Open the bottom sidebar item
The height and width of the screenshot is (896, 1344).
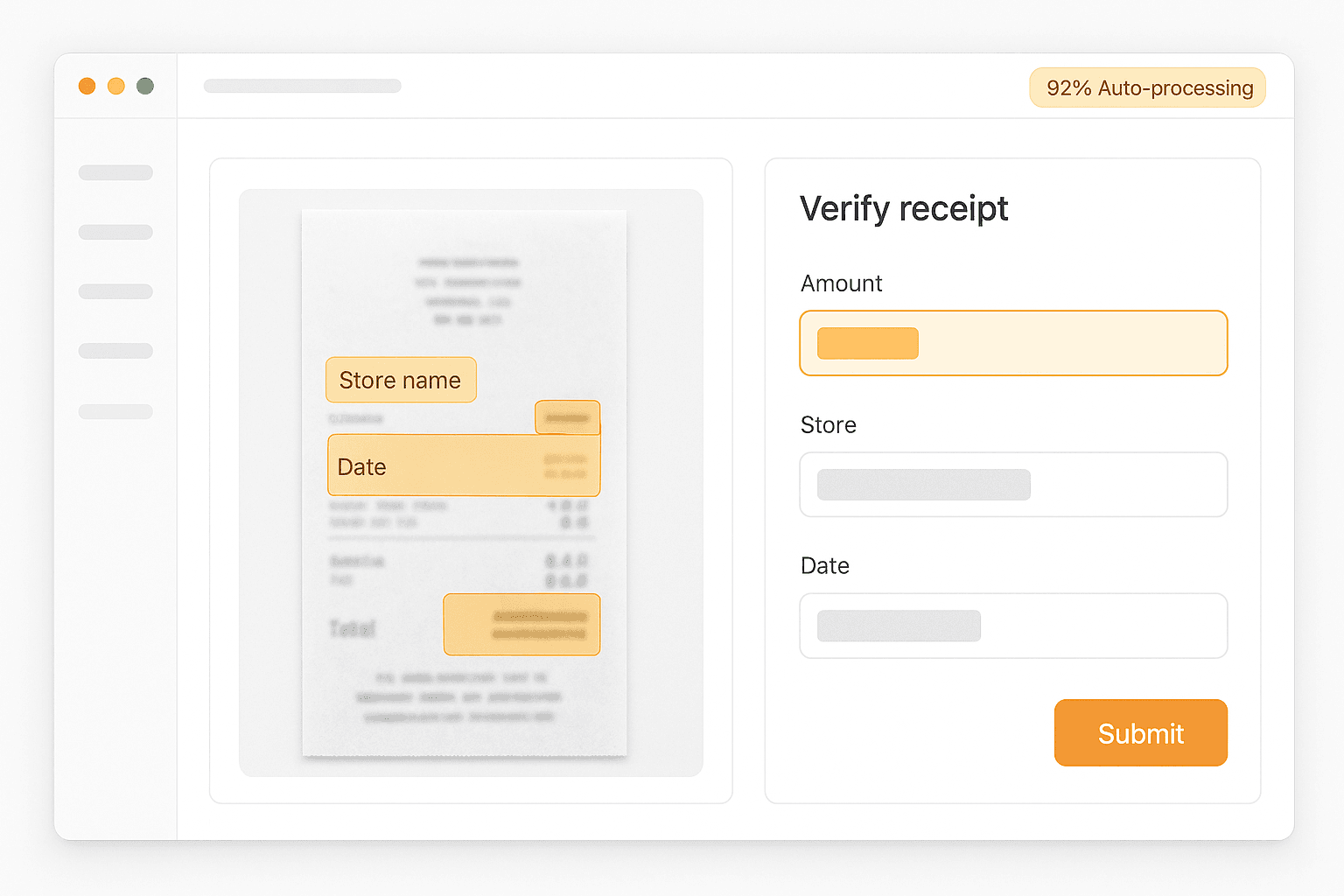(x=115, y=411)
